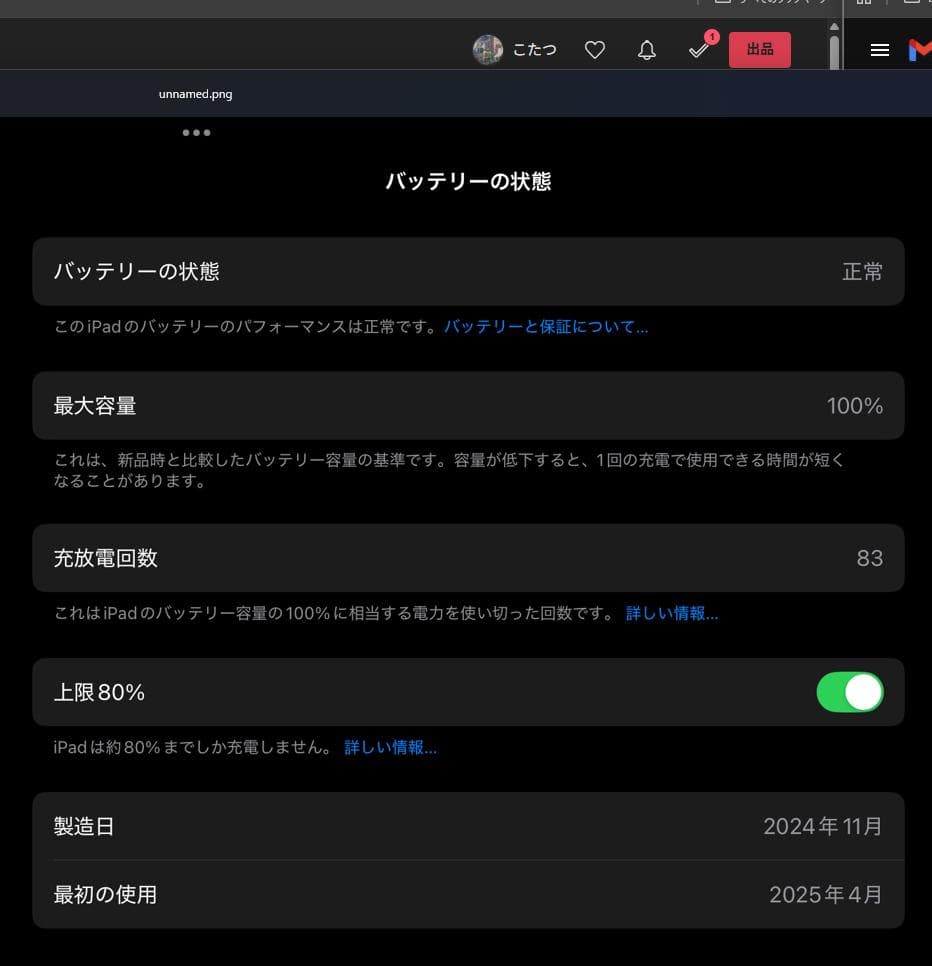Open notifications via the bell icon

point(647,49)
